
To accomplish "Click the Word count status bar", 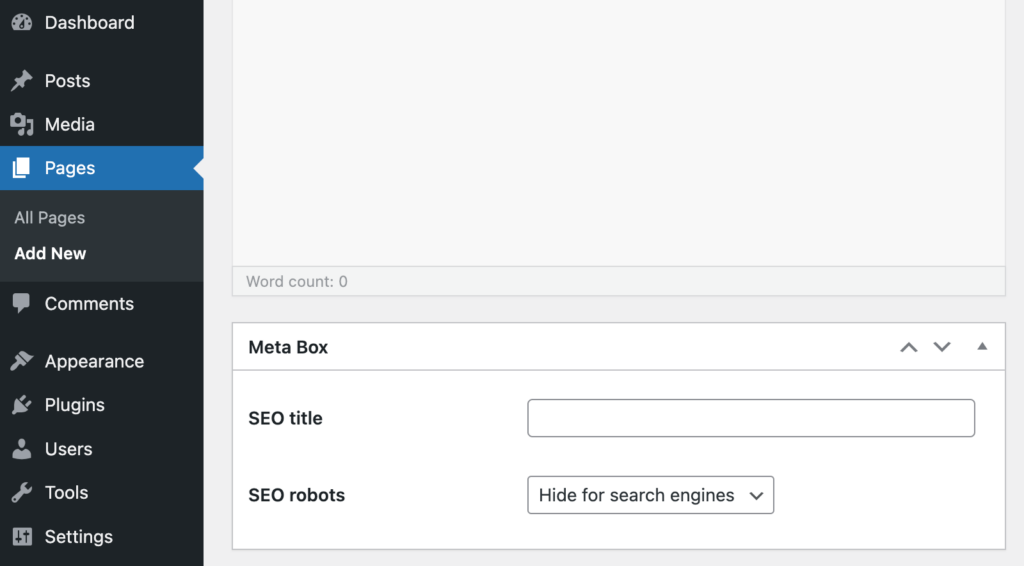I will [618, 282].
